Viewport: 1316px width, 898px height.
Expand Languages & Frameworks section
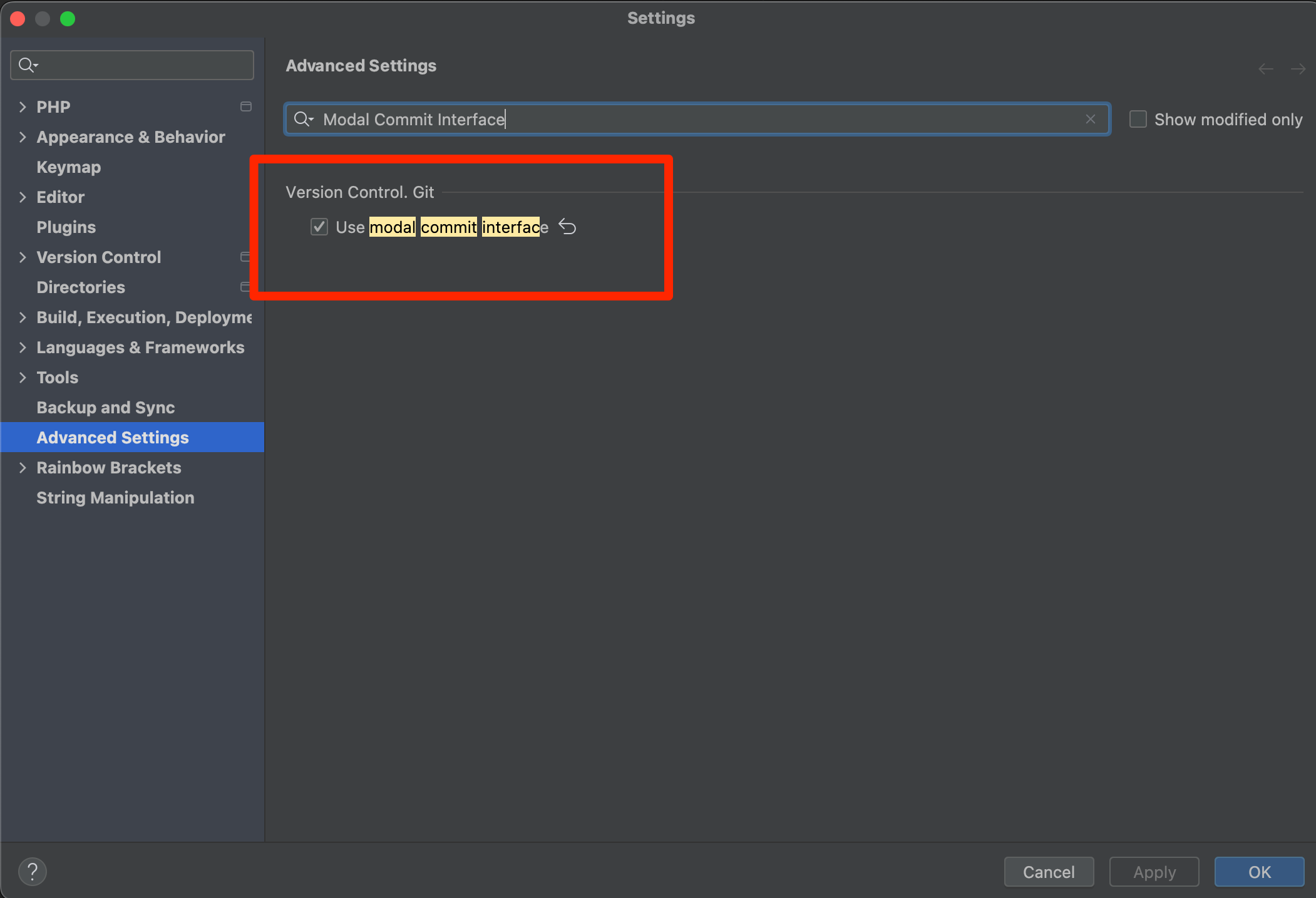tap(23, 347)
